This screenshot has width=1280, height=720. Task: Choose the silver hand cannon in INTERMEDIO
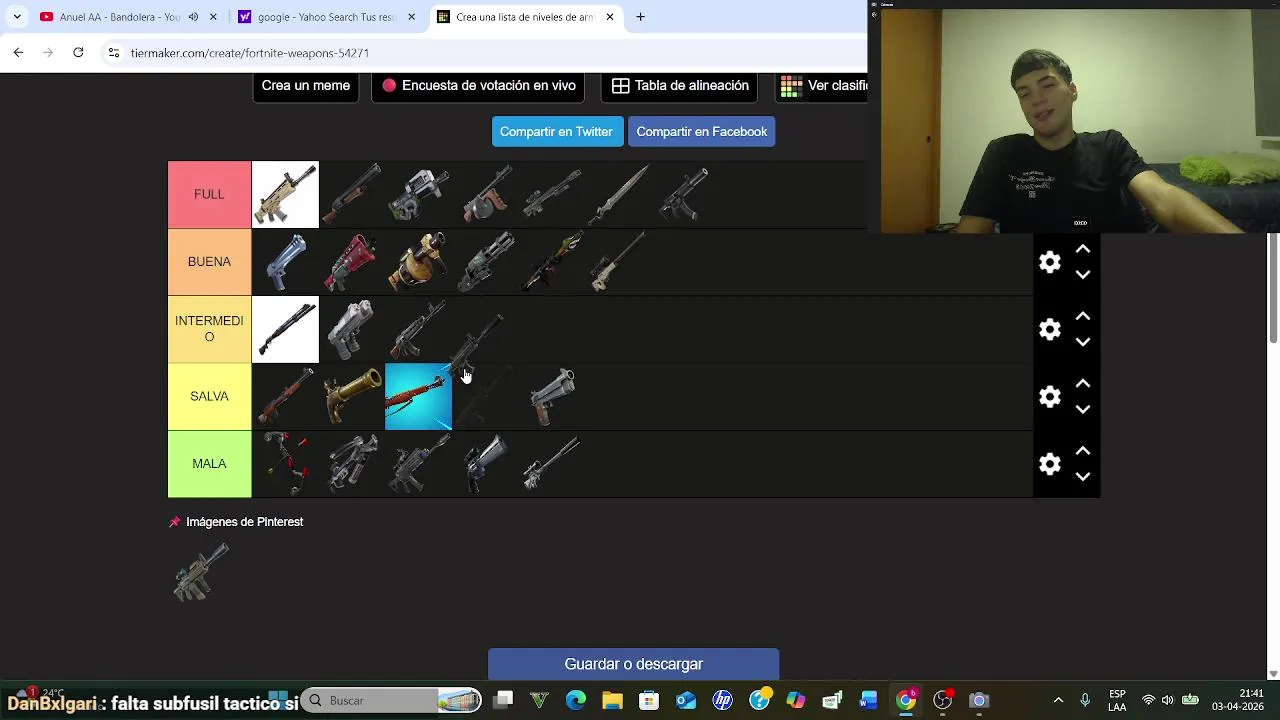[x=352, y=329]
